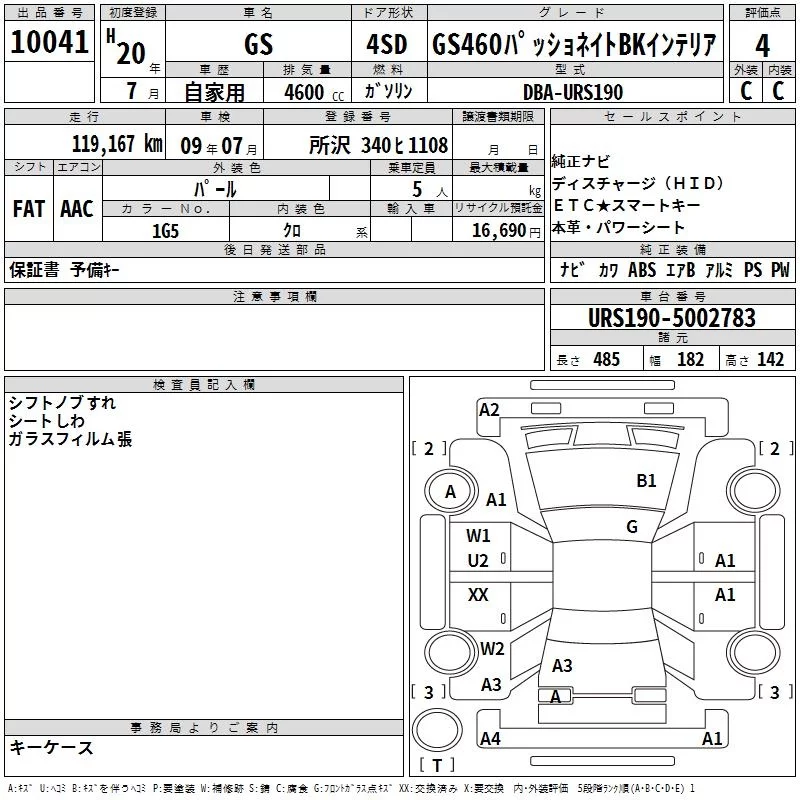Click the G windshield mark

coord(632,526)
